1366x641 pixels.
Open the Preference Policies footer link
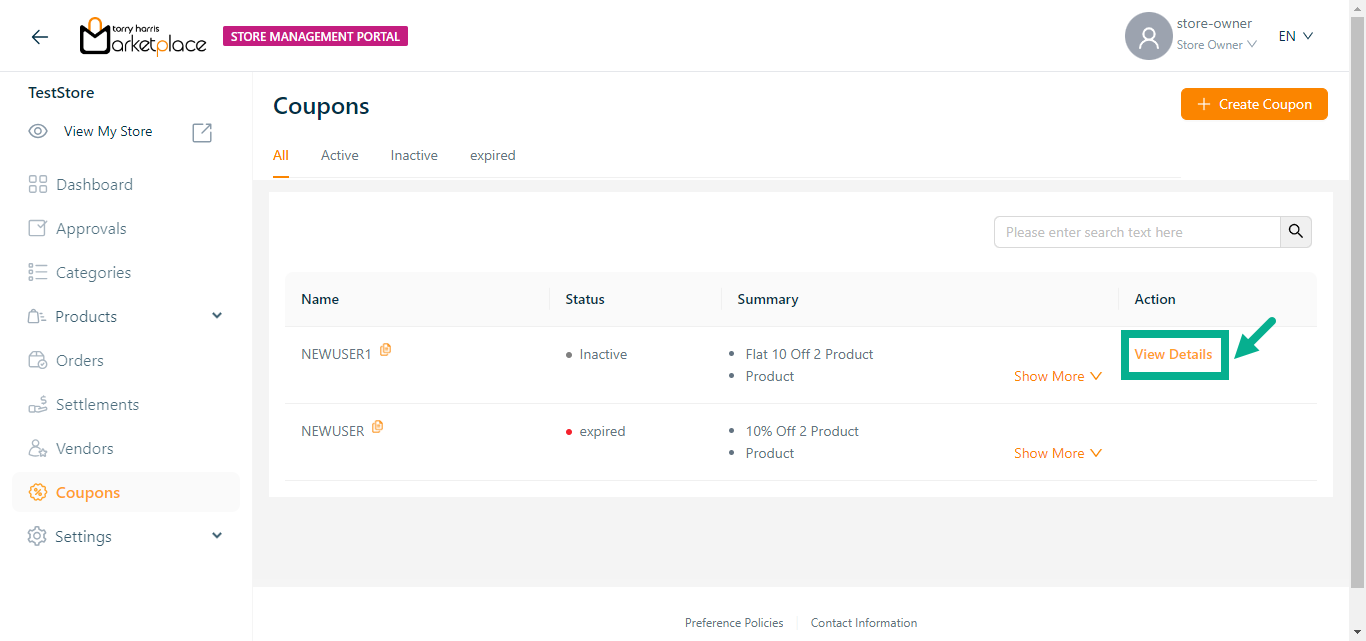click(x=734, y=623)
